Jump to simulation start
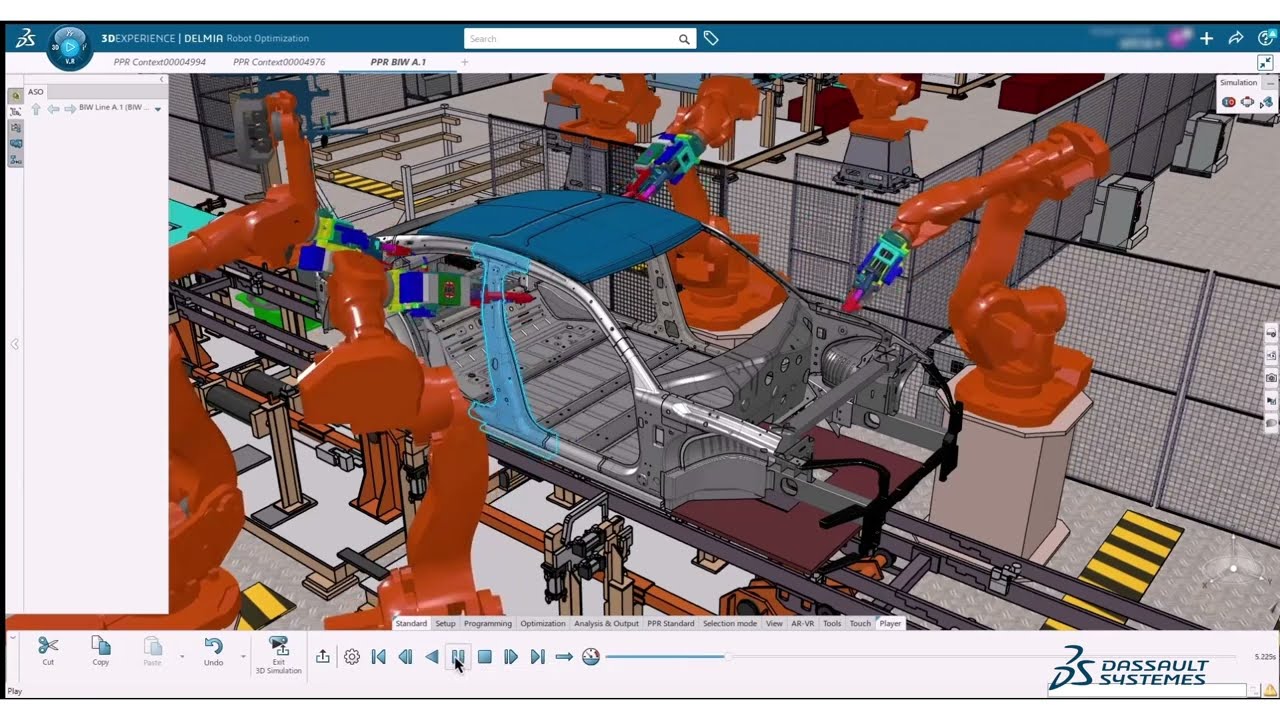The width and height of the screenshot is (1280, 720). pyautogui.click(x=378, y=657)
